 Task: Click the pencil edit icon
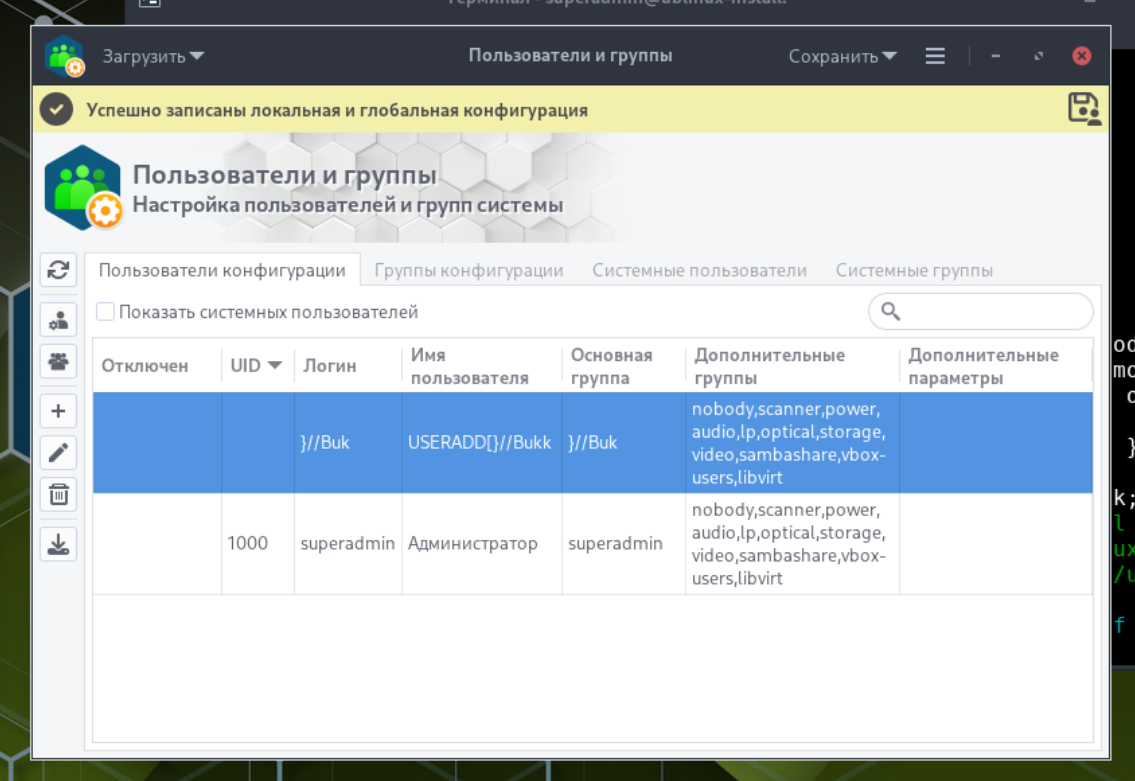pyautogui.click(x=58, y=453)
